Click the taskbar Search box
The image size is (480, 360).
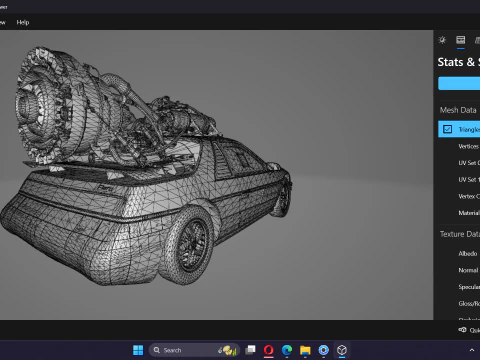[194, 350]
